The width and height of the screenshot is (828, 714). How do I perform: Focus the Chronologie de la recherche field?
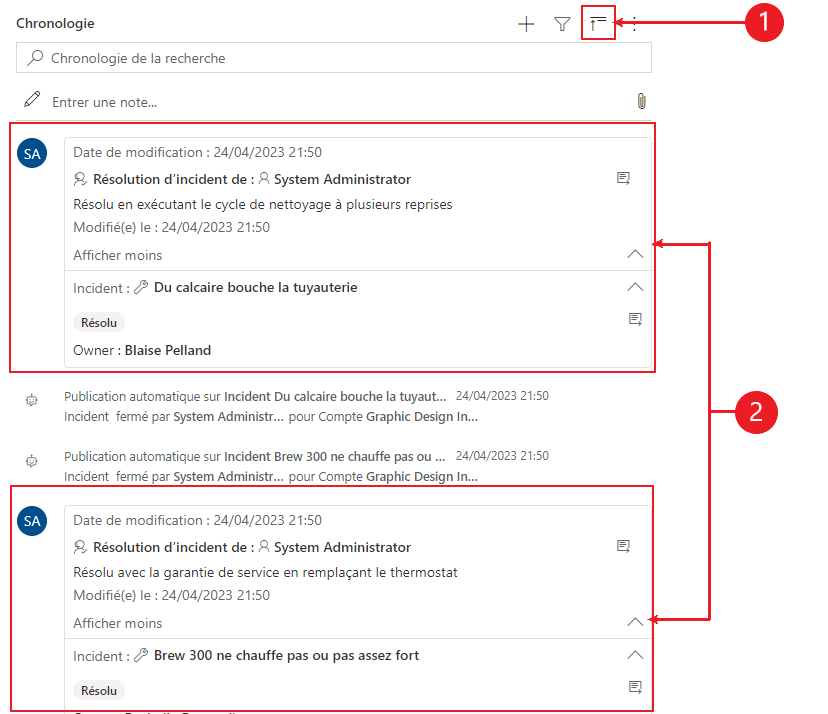[334, 58]
